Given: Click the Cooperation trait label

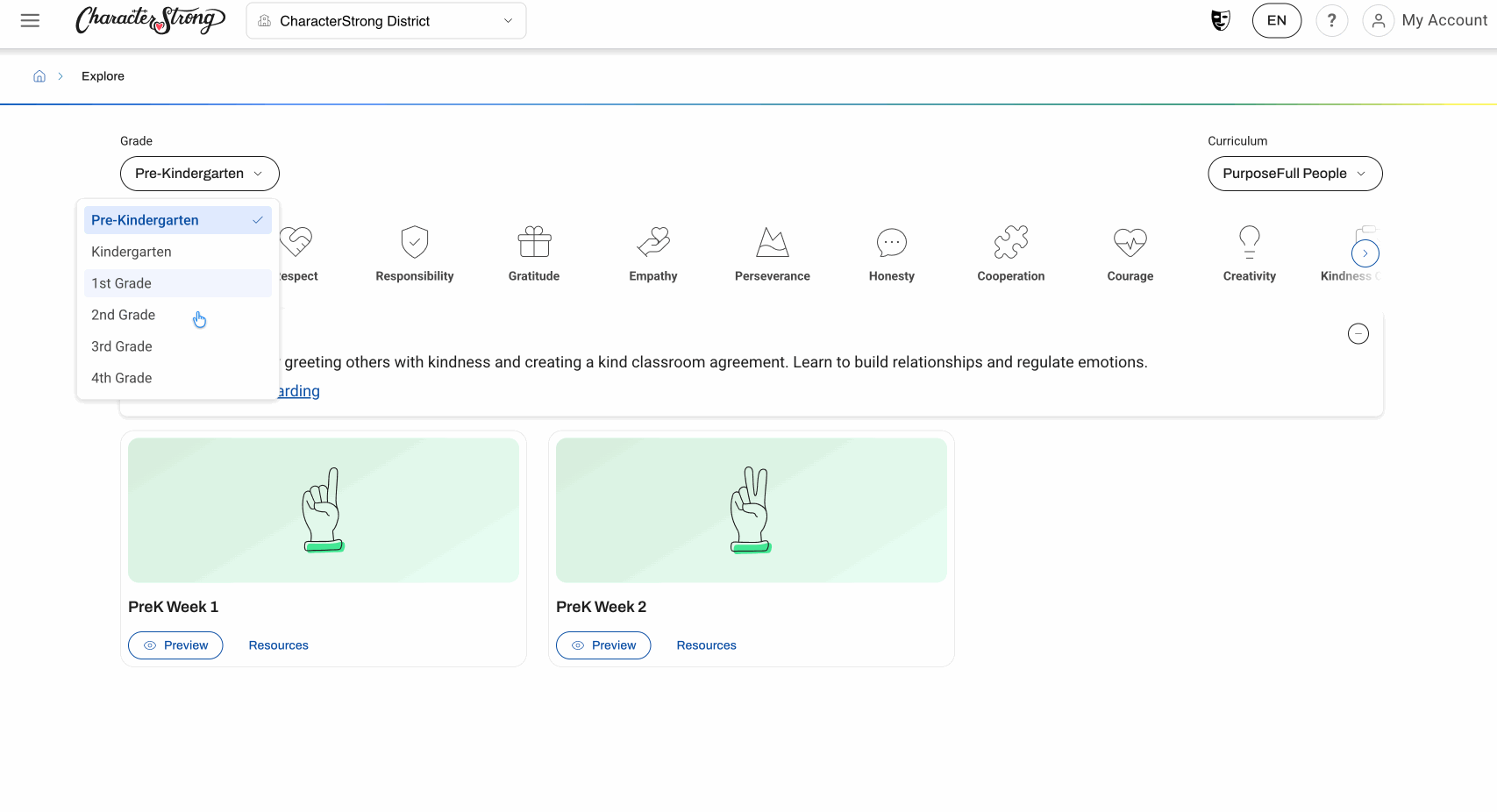Looking at the screenshot, I should [x=1011, y=276].
